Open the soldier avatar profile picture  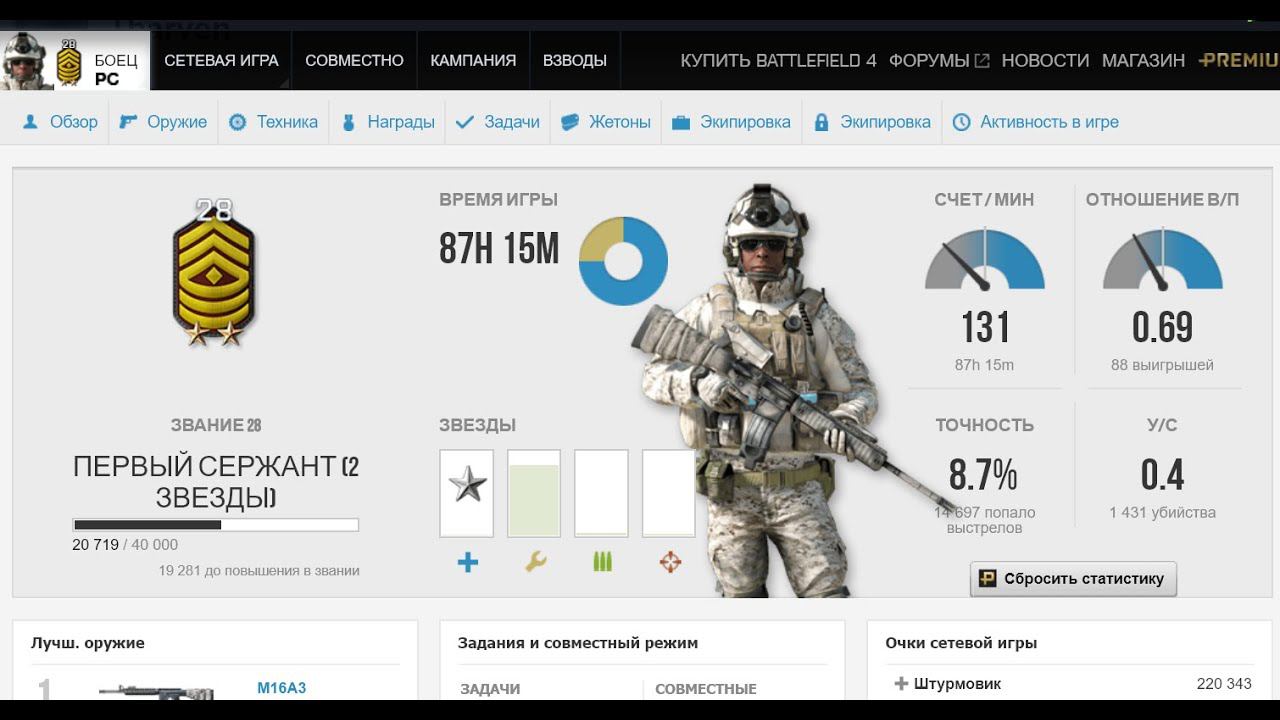coord(24,61)
